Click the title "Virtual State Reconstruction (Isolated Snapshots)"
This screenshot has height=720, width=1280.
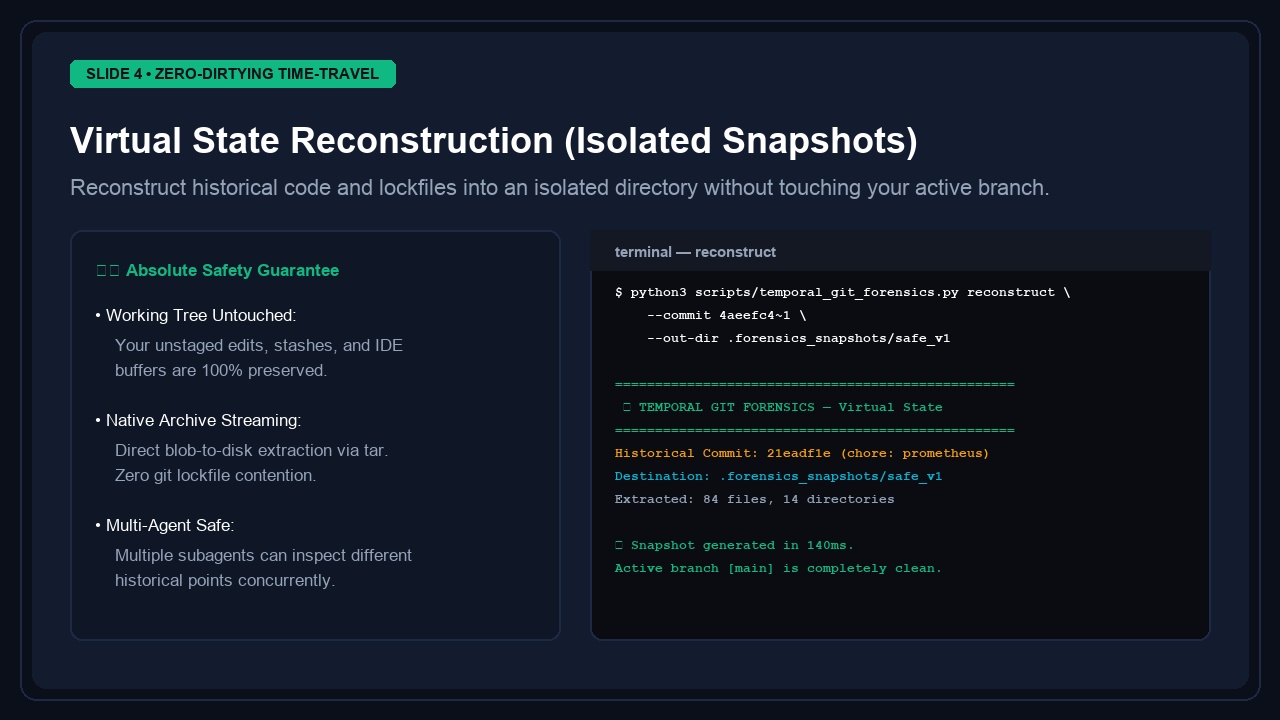494,141
